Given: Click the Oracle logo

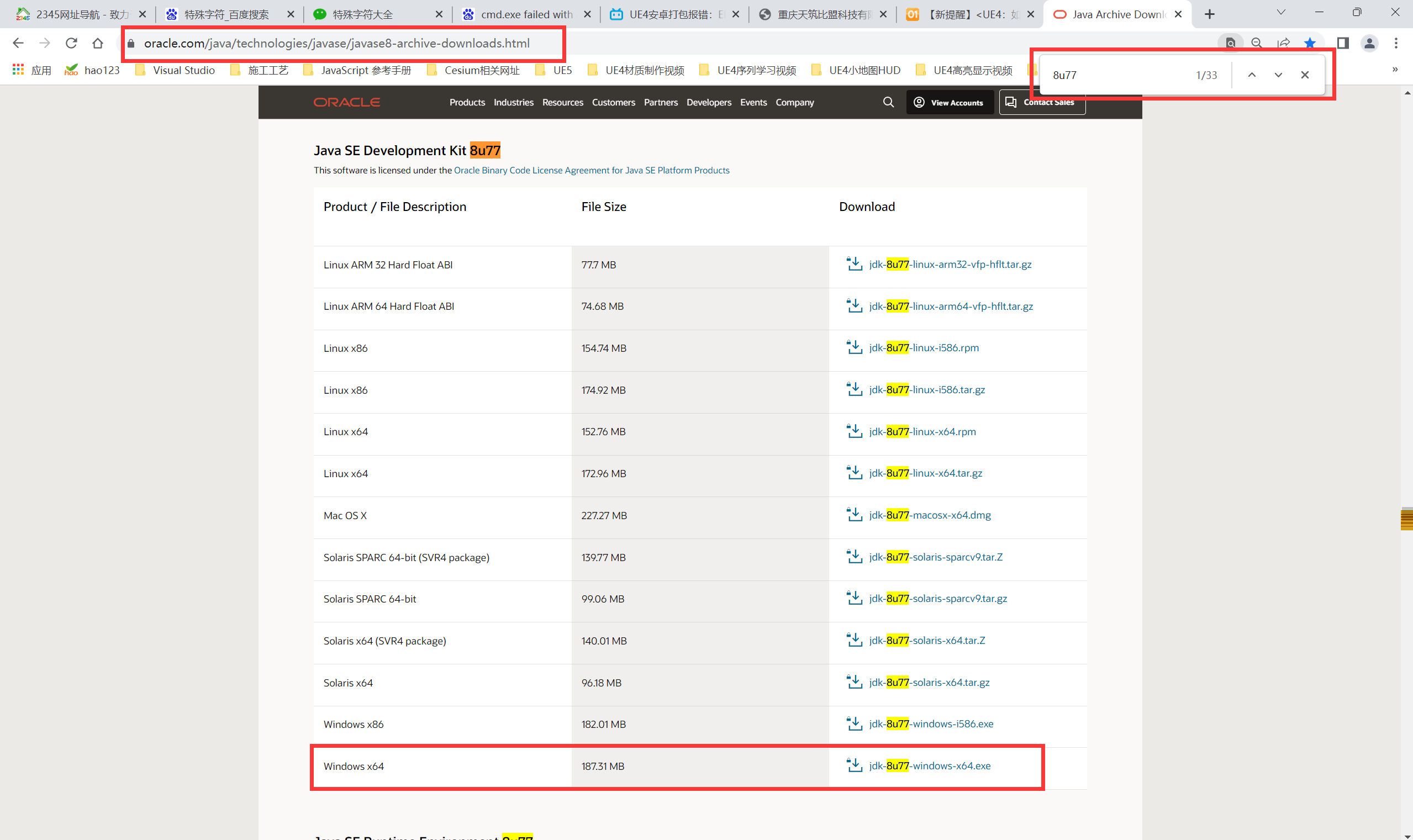Looking at the screenshot, I should (x=346, y=103).
